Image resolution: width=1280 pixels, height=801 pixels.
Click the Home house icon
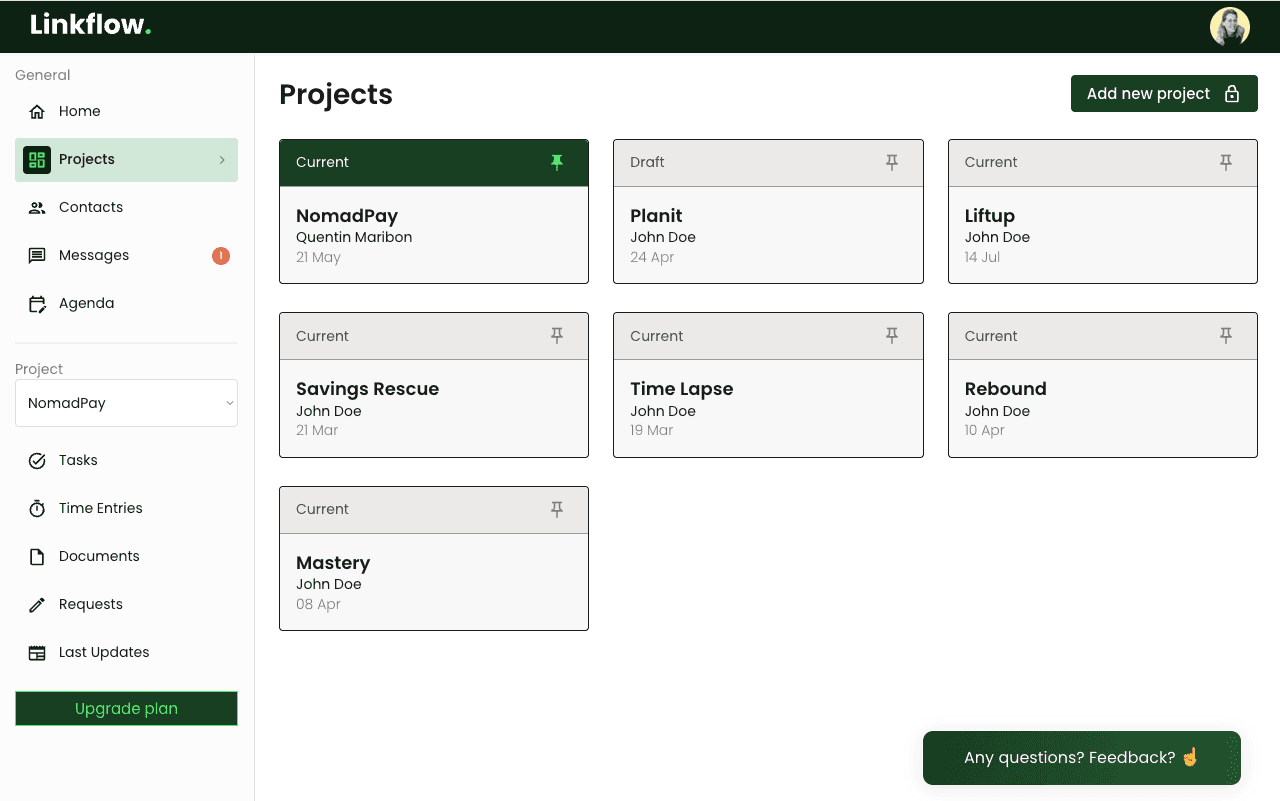(37, 111)
